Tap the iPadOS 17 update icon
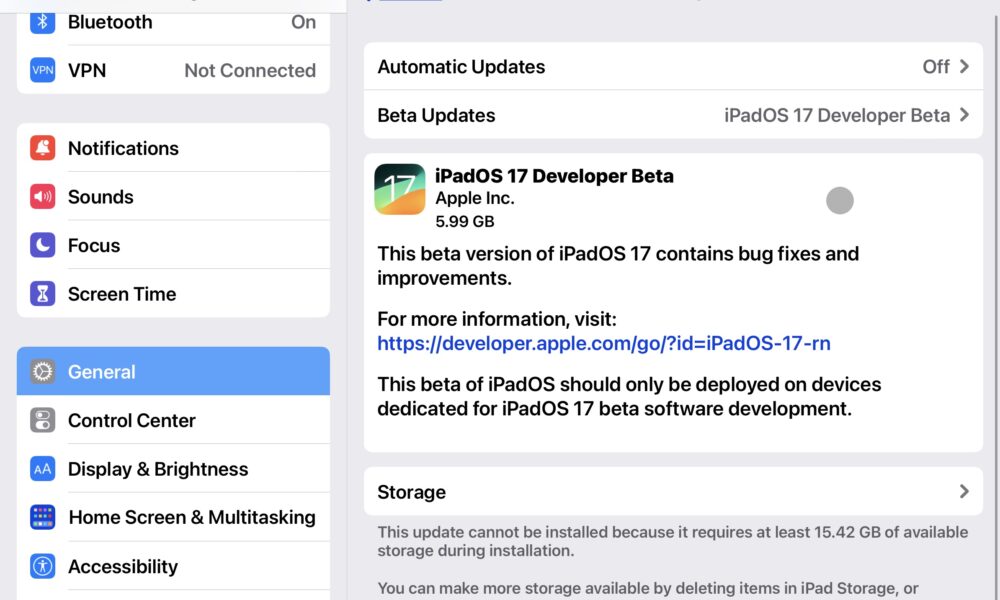The image size is (1000, 600). 400,189
